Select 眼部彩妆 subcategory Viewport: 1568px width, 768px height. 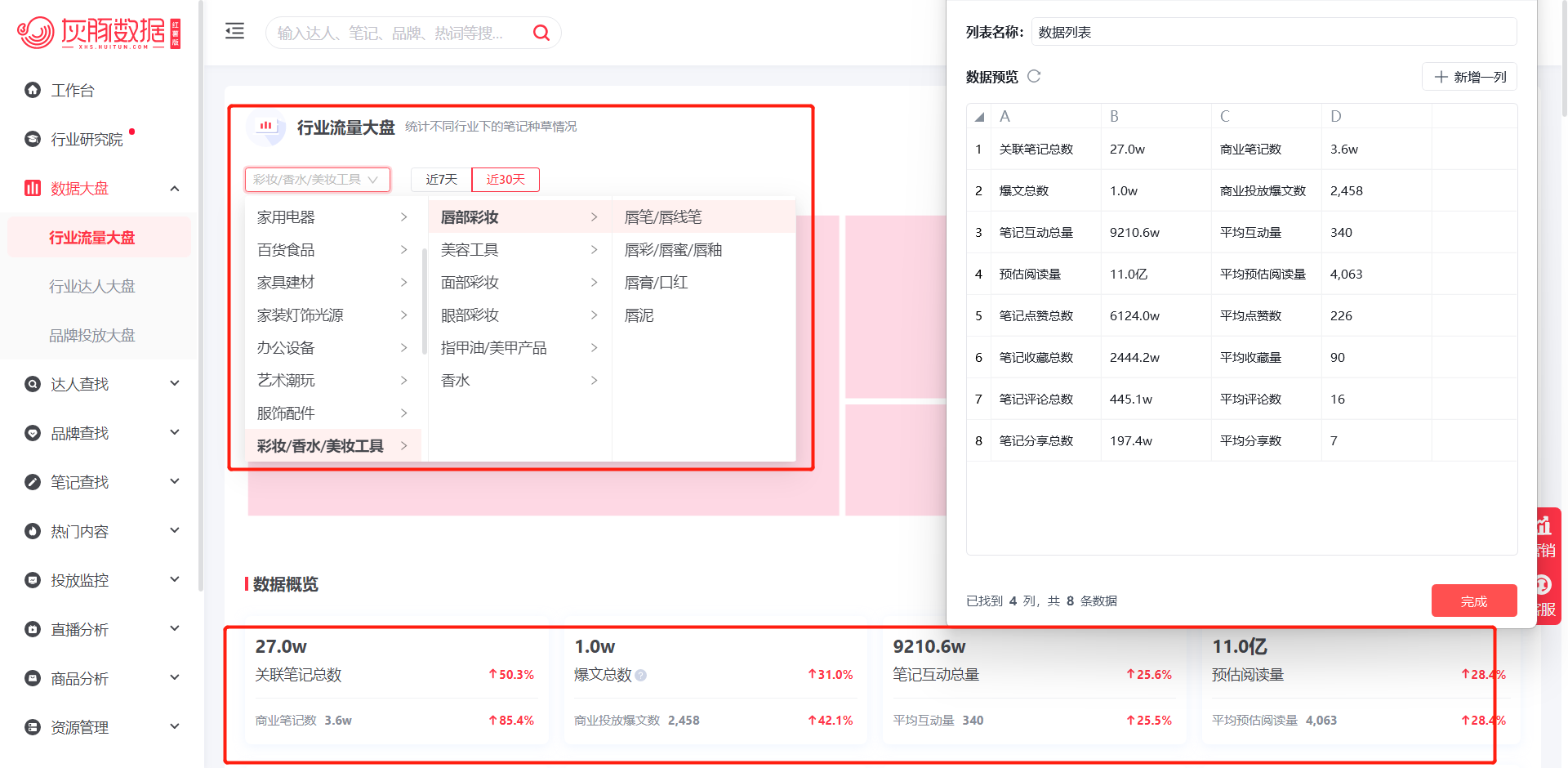pos(520,315)
